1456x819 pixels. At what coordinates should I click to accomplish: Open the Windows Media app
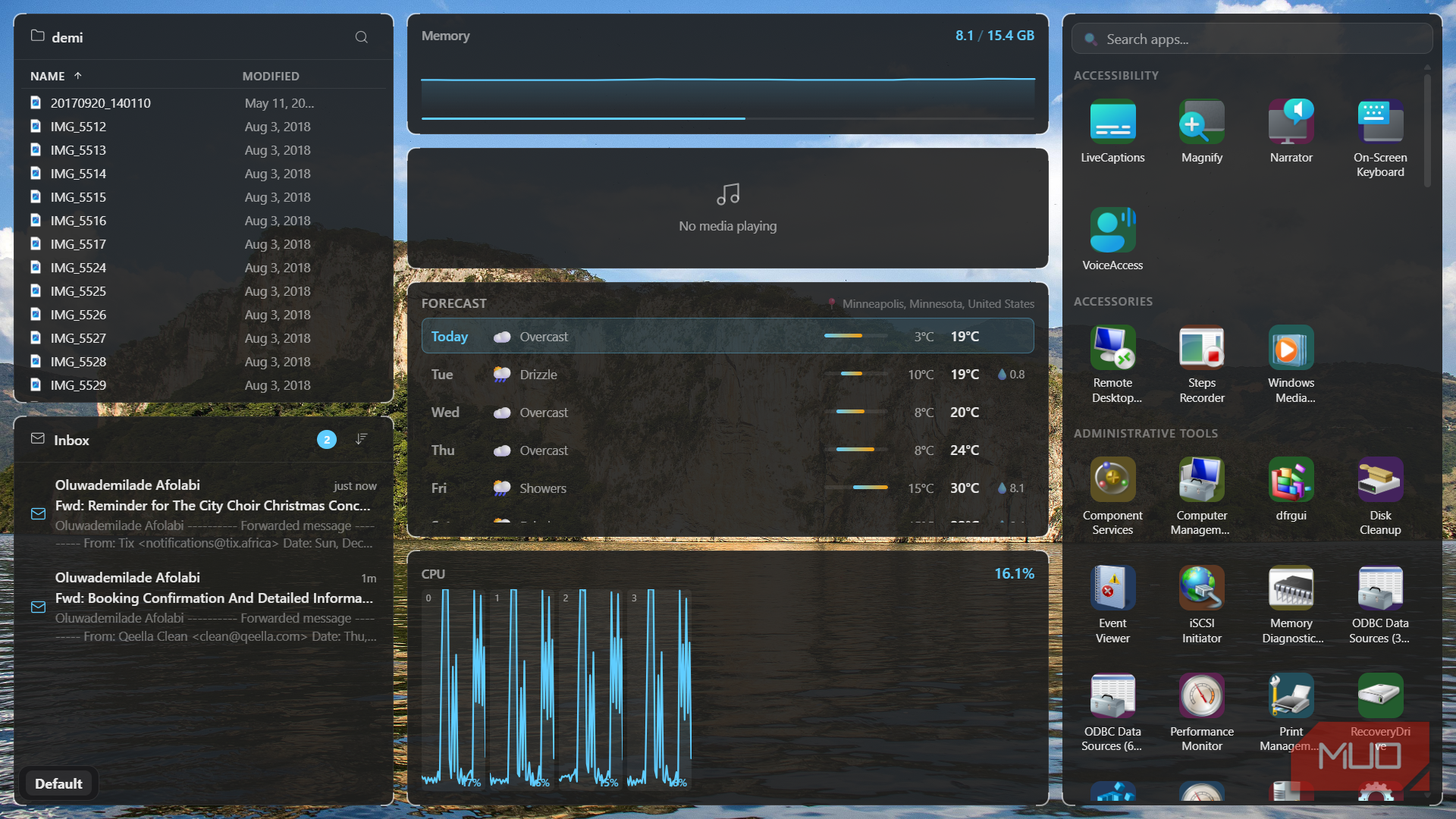[1291, 364]
